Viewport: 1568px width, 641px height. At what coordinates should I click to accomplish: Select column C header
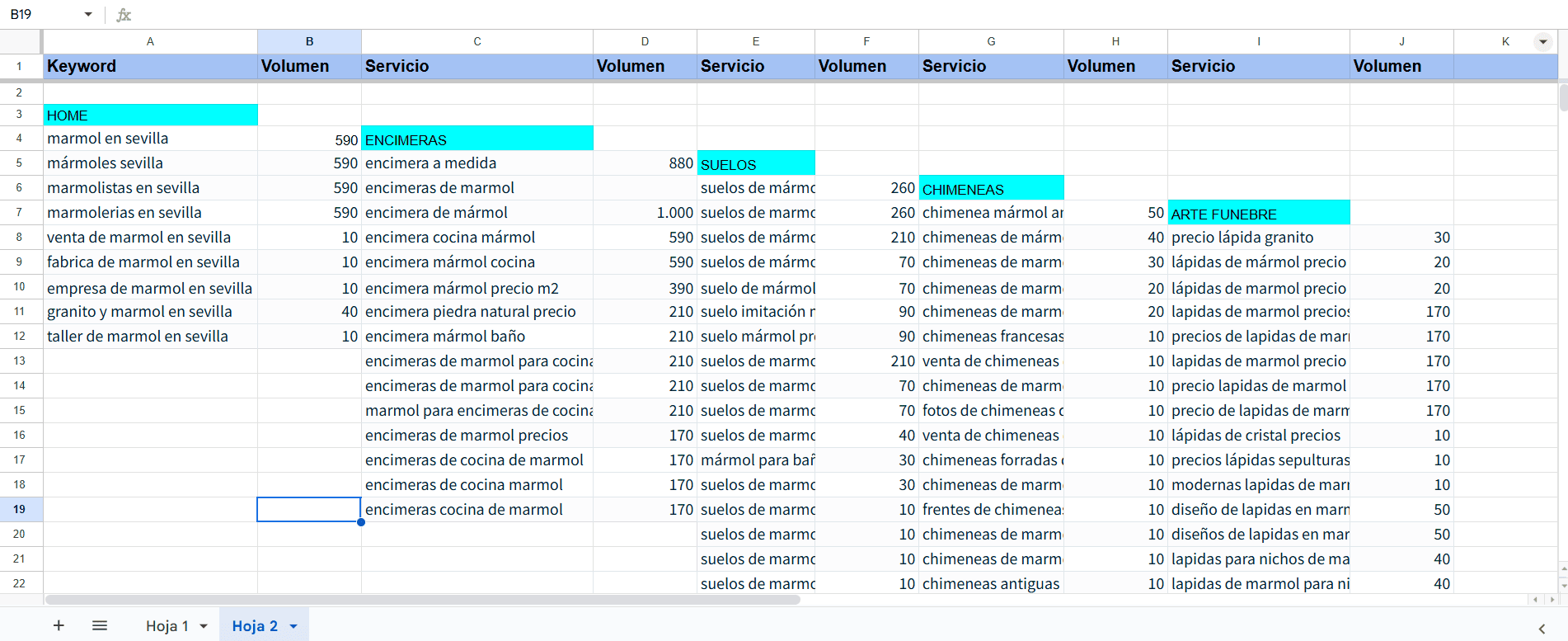coord(477,41)
